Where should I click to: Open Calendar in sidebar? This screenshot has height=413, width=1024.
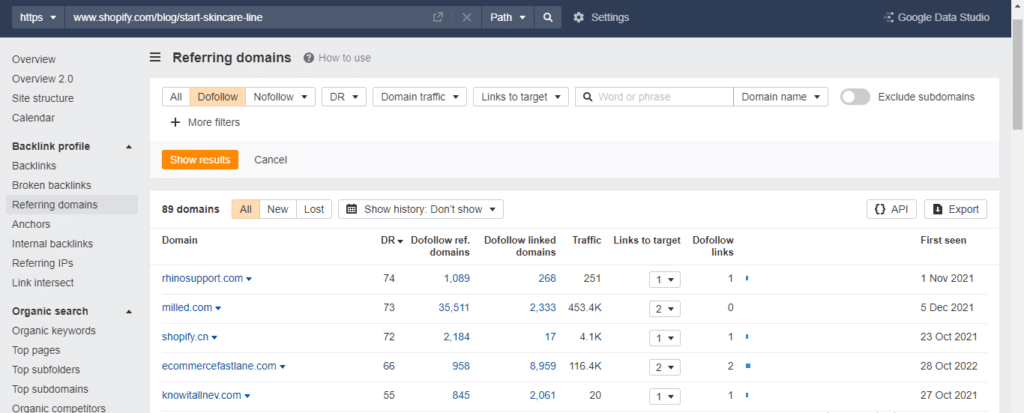pos(33,118)
